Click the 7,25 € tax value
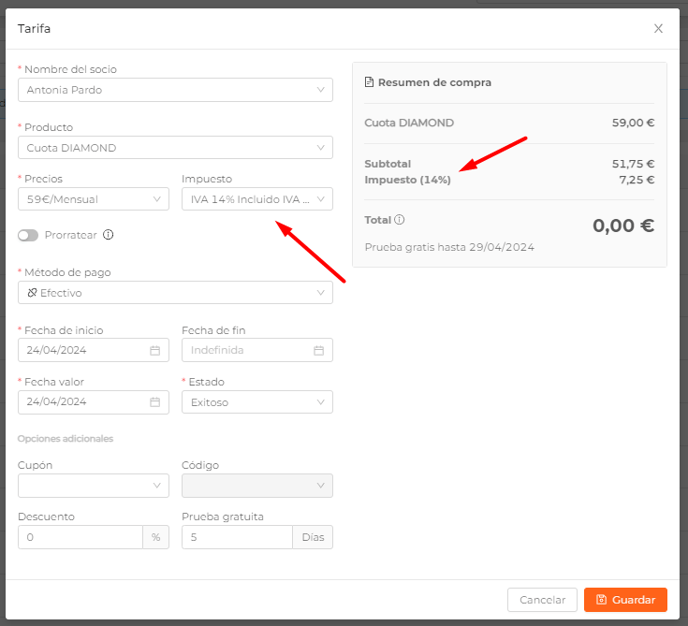The image size is (688, 626). pos(637,180)
